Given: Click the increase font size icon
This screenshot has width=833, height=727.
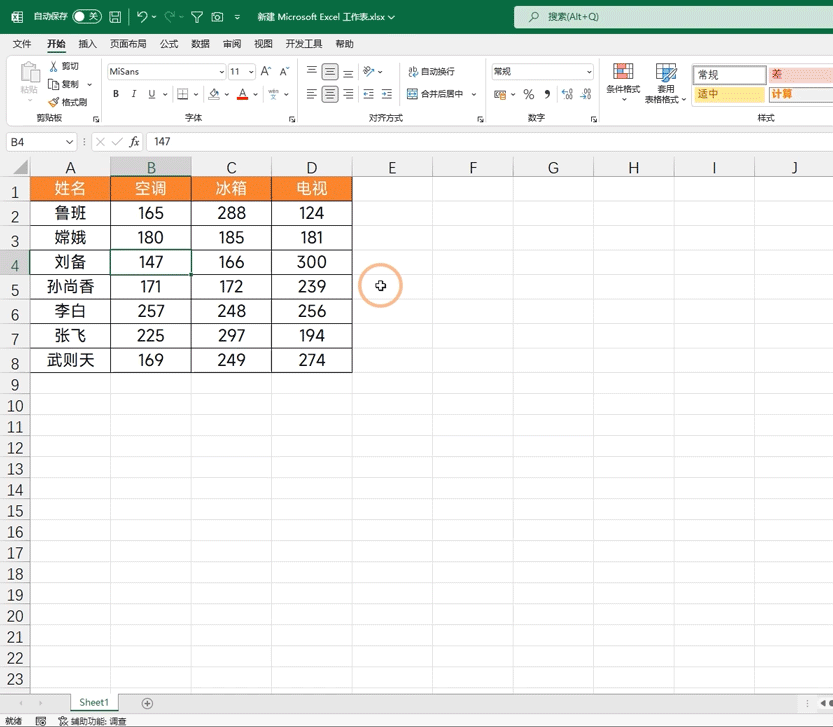Looking at the screenshot, I should pos(266,71).
